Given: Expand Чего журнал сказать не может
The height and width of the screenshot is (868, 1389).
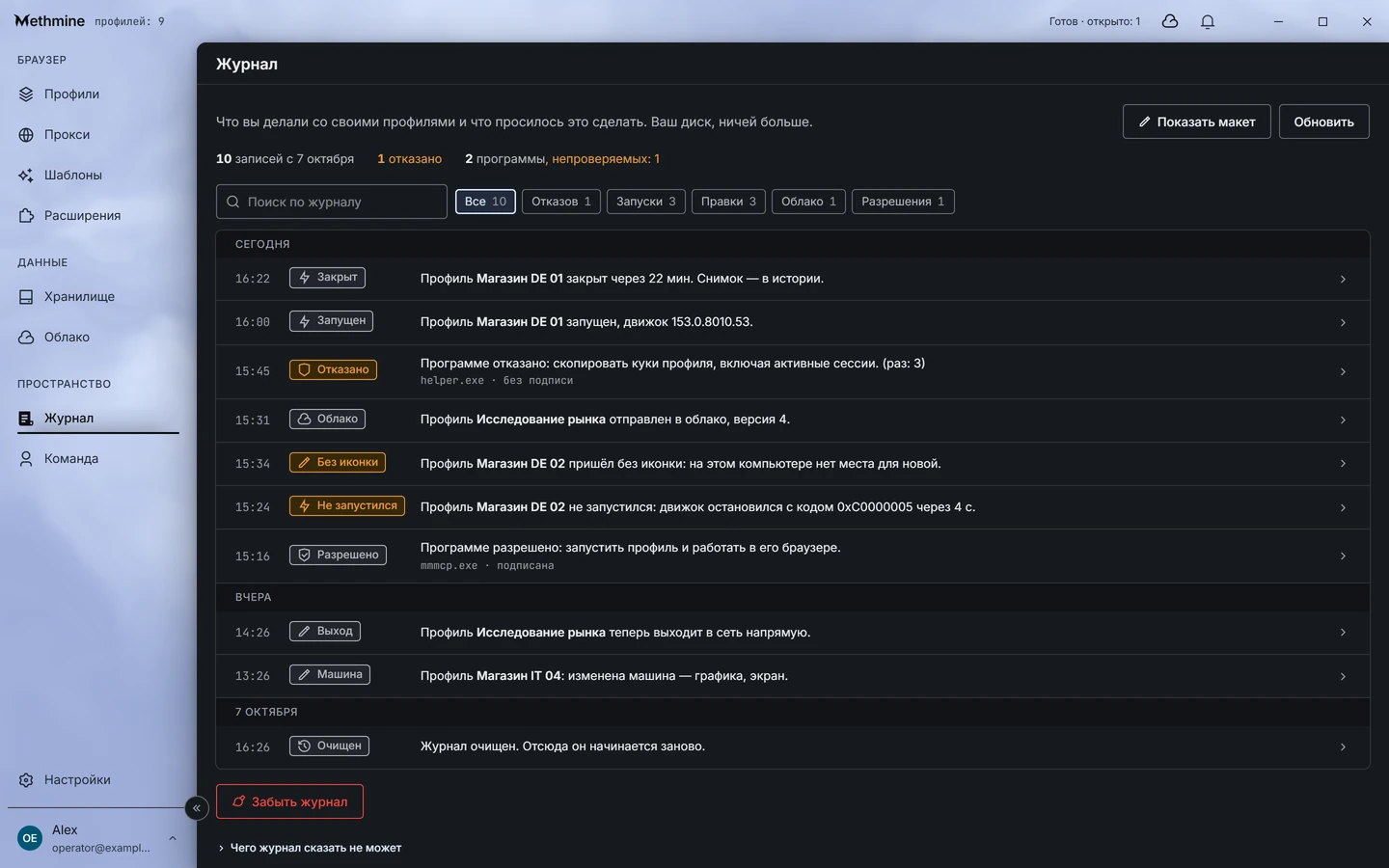Looking at the screenshot, I should 309,848.
